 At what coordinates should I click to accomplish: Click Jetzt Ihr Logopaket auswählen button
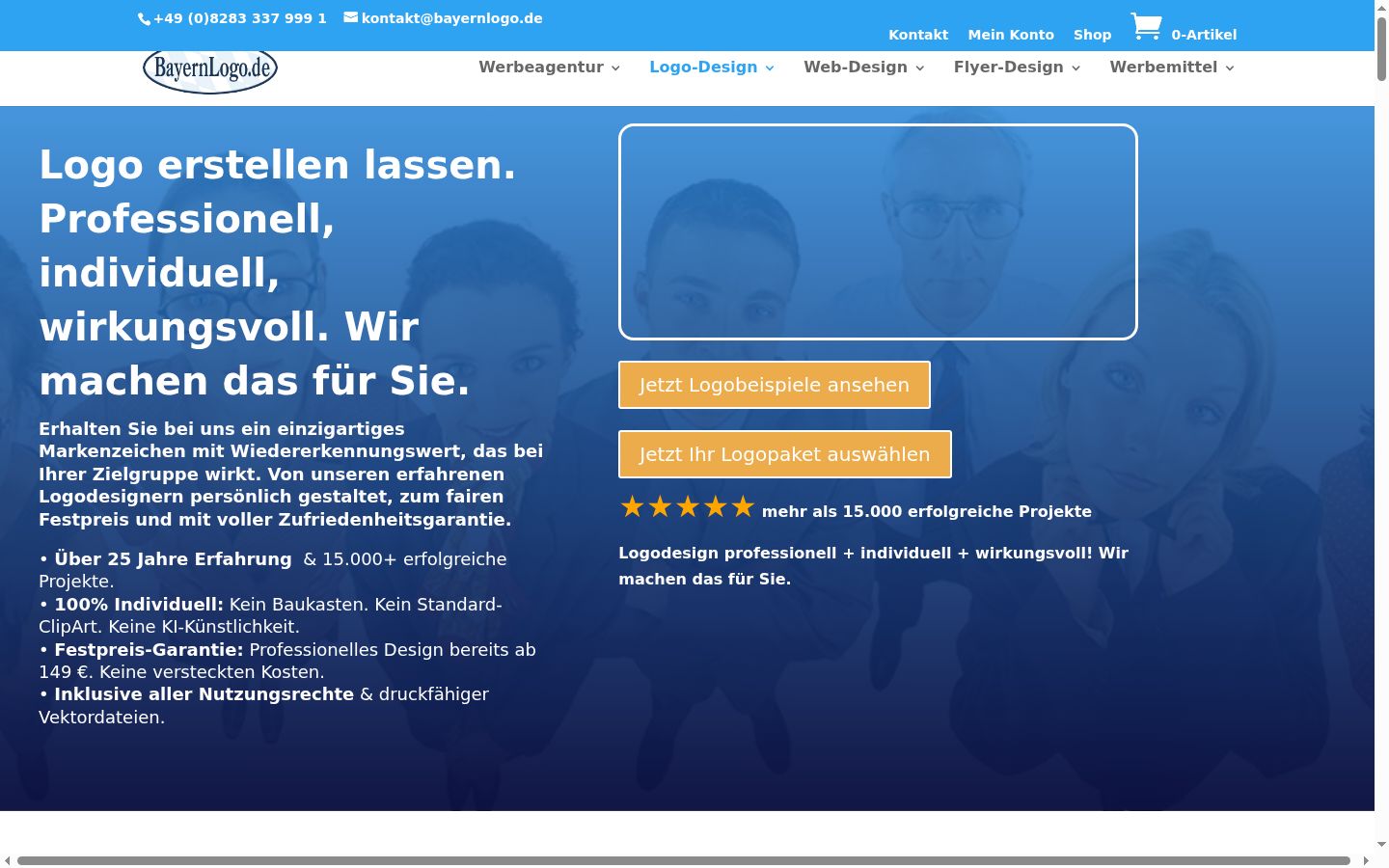click(785, 454)
